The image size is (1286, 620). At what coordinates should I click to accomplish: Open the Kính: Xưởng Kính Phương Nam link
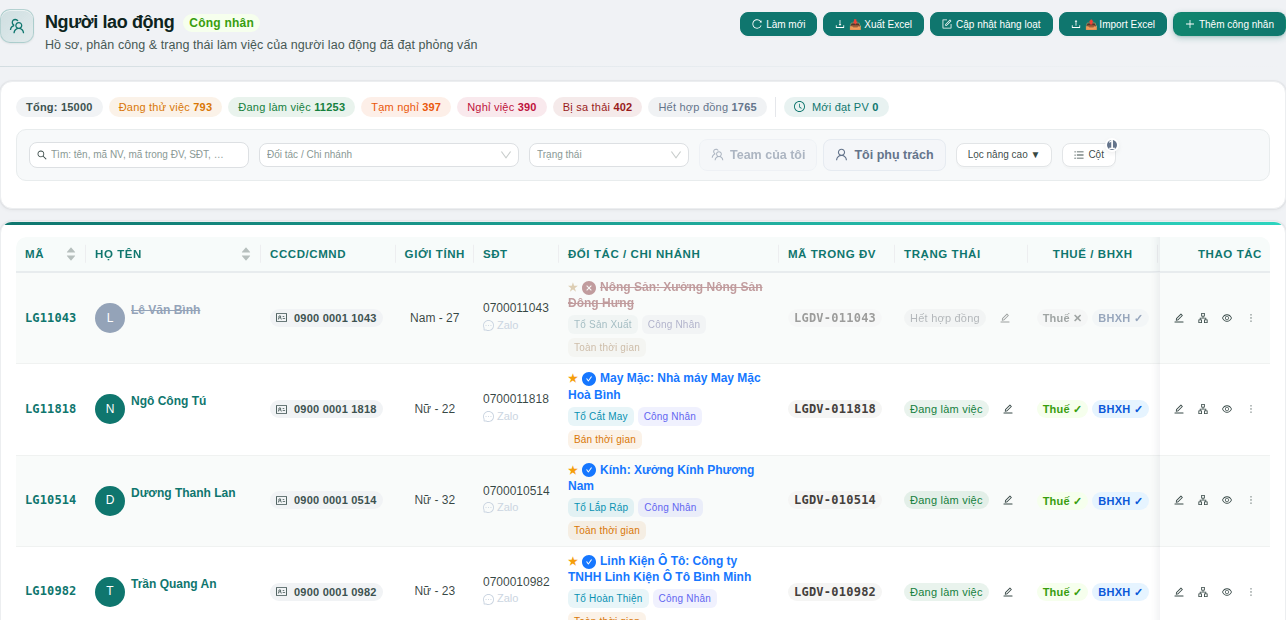pos(661,478)
